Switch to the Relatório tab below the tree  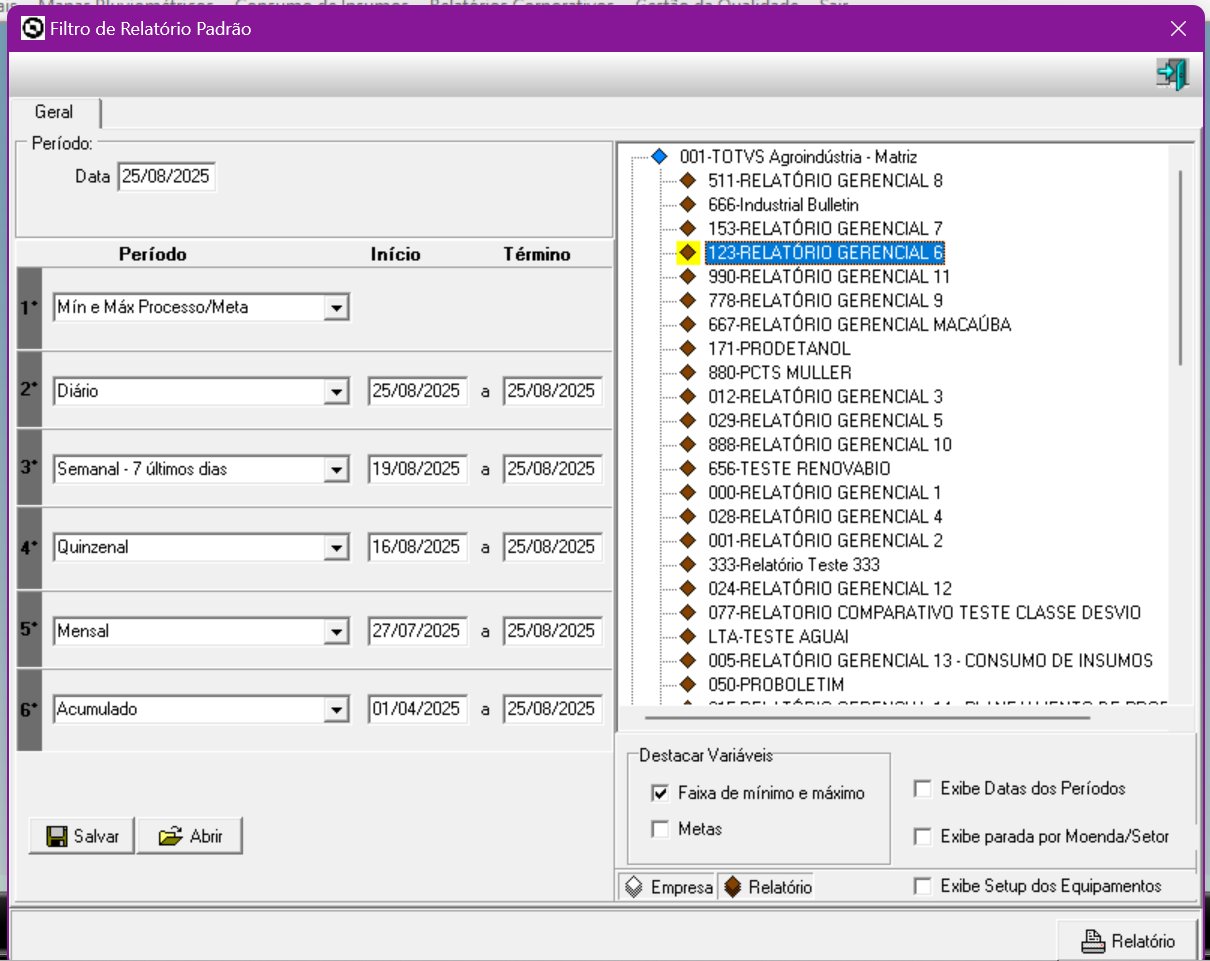click(767, 887)
